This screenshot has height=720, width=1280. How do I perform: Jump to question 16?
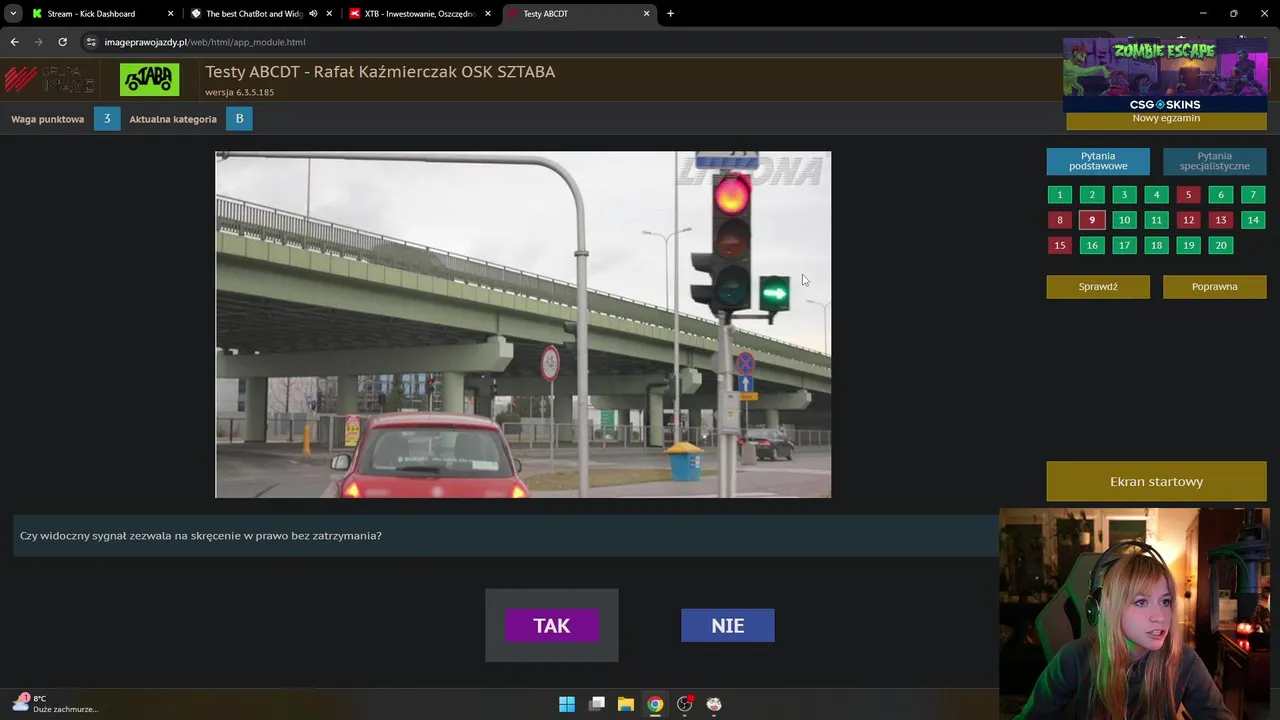pos(1092,245)
